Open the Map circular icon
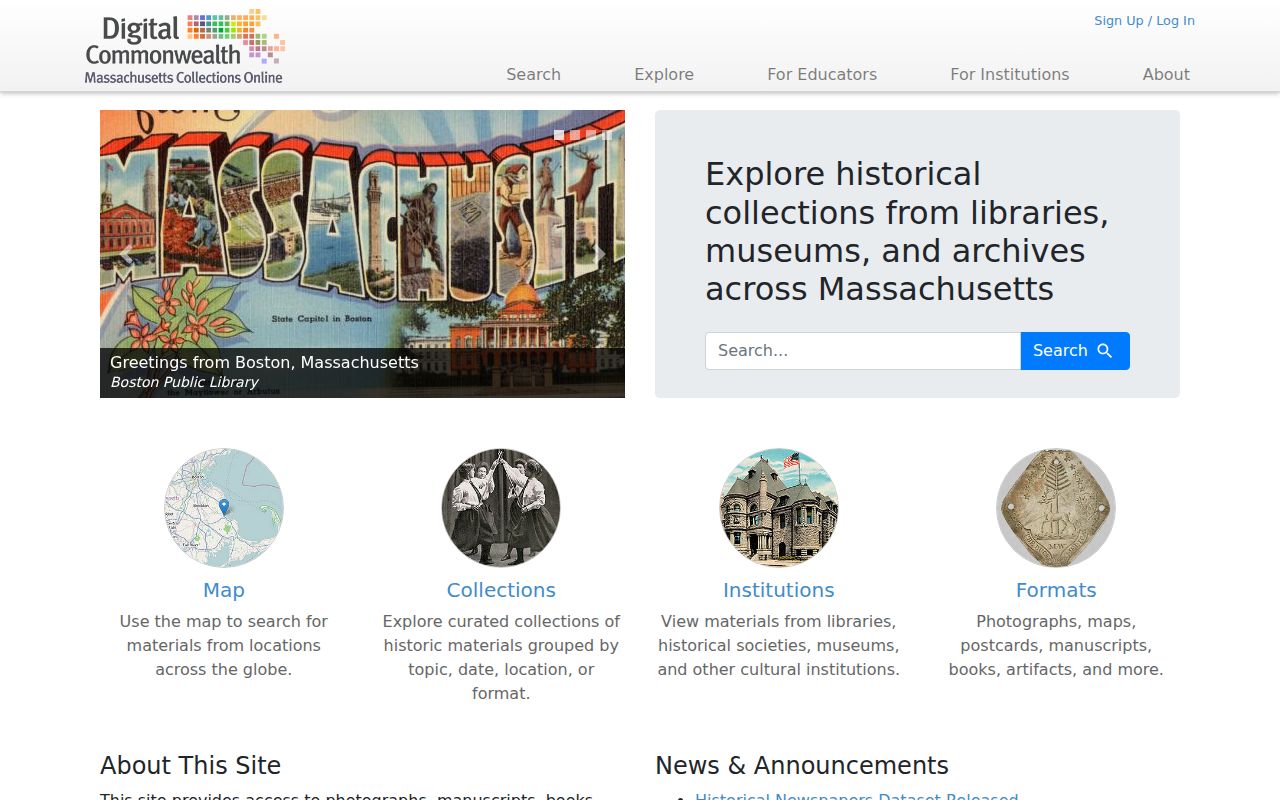This screenshot has width=1280, height=800. [224, 508]
